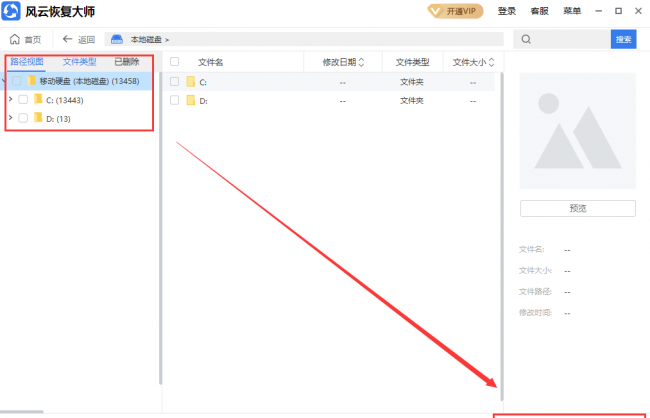Check the C: row checkbox in file list
The image size is (650, 418).
click(x=175, y=82)
